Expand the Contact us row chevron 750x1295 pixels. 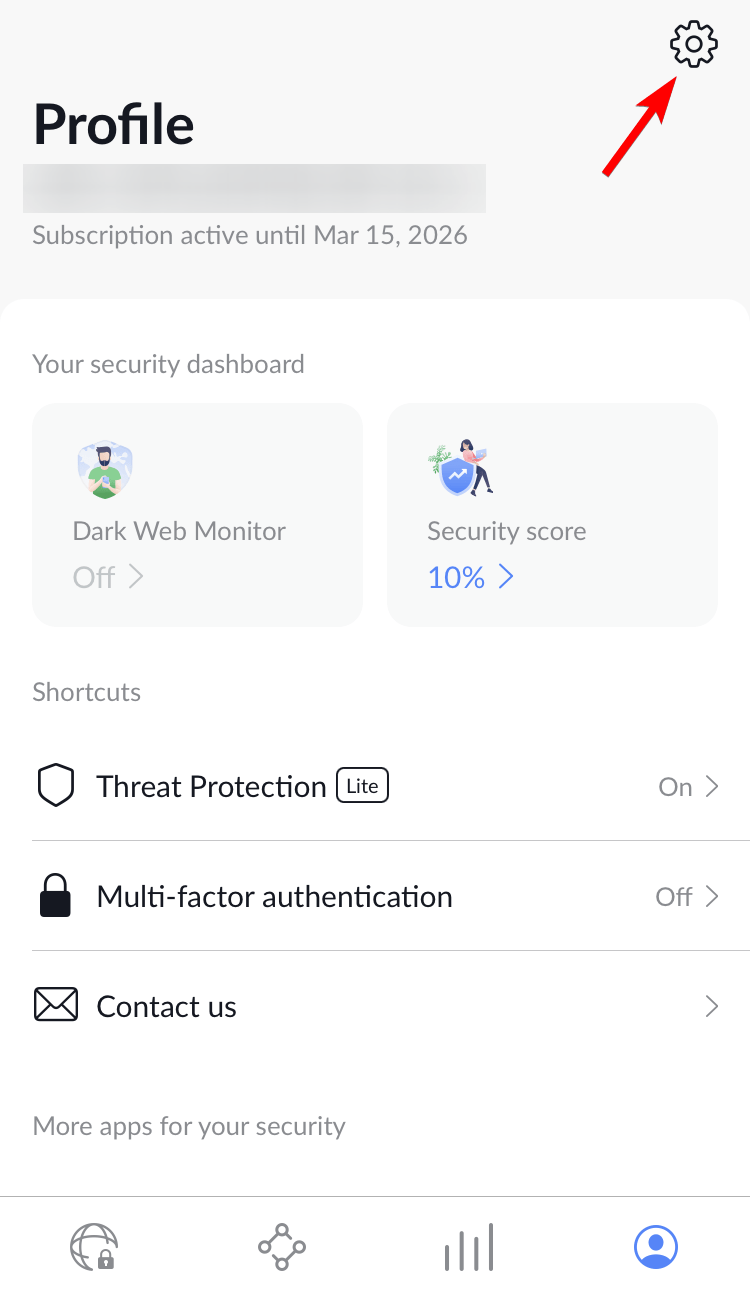[713, 1005]
